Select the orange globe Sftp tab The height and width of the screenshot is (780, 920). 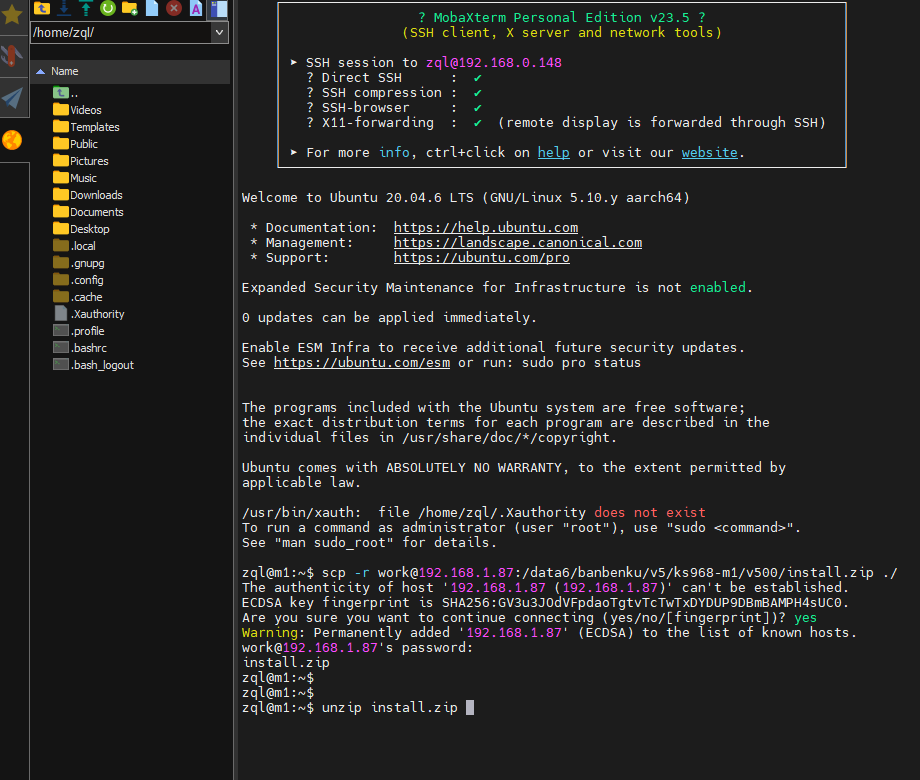click(12, 140)
